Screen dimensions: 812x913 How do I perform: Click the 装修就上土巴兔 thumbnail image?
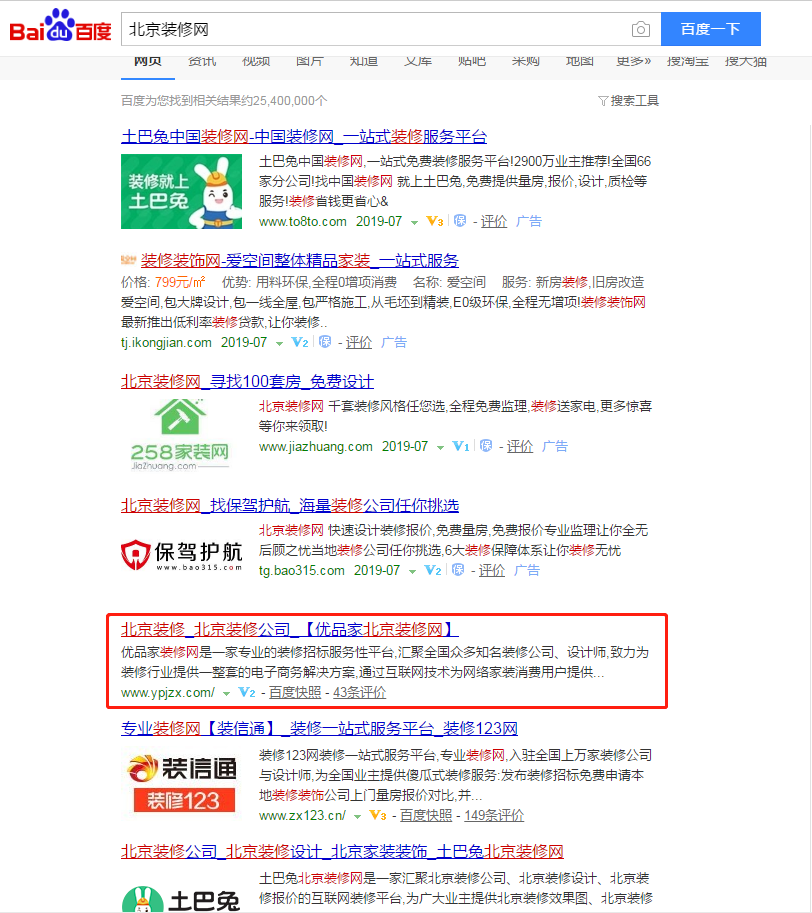182,192
